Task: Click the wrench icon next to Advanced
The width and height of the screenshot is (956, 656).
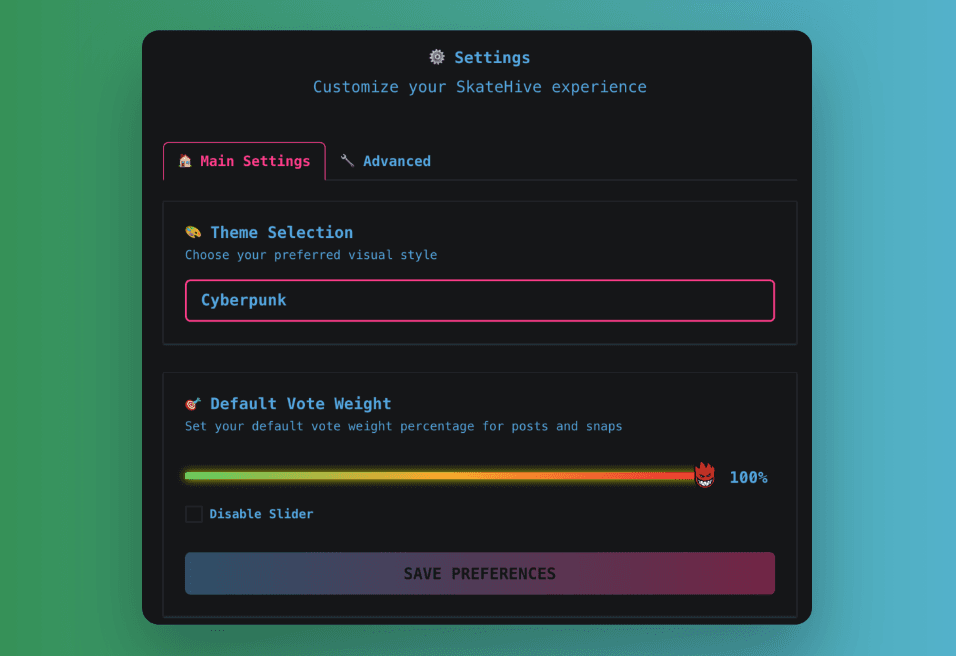Action: click(348, 160)
